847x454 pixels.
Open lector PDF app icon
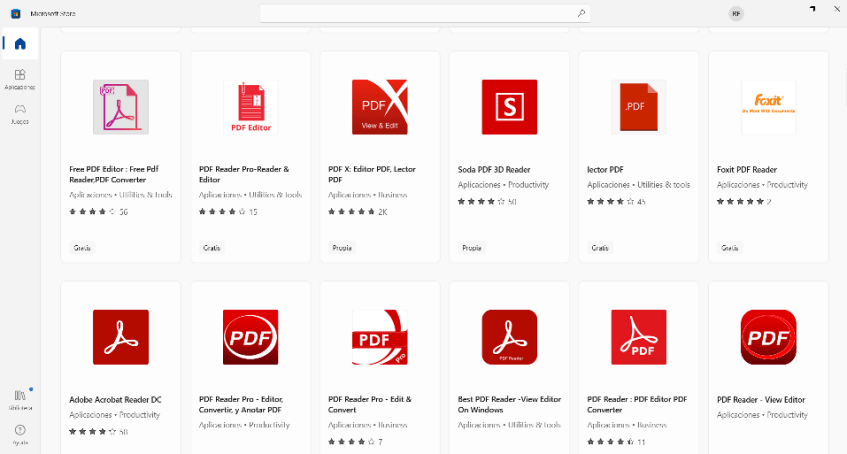(639, 107)
